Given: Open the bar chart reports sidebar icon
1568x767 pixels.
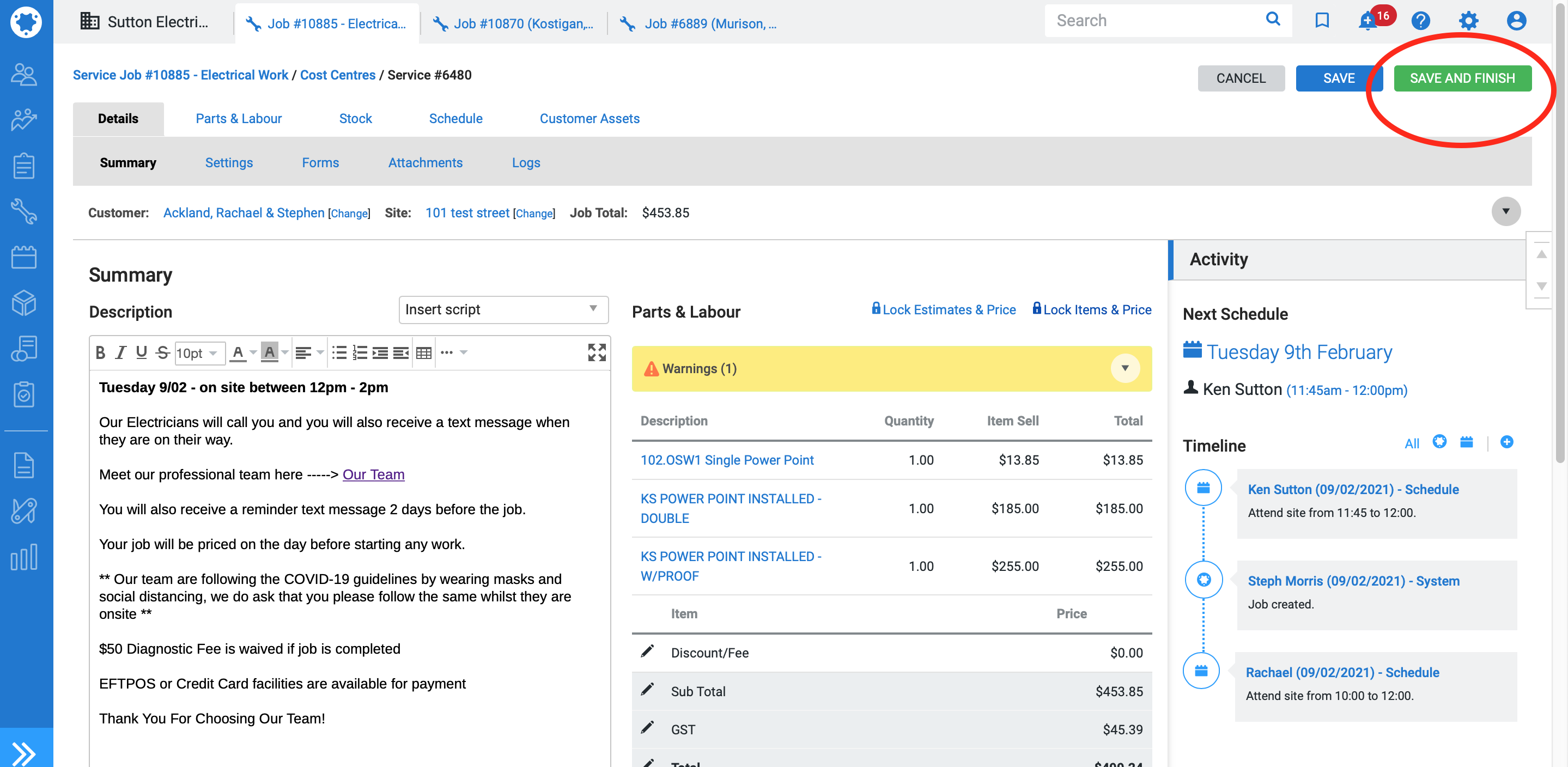Looking at the screenshot, I should coord(24,557).
